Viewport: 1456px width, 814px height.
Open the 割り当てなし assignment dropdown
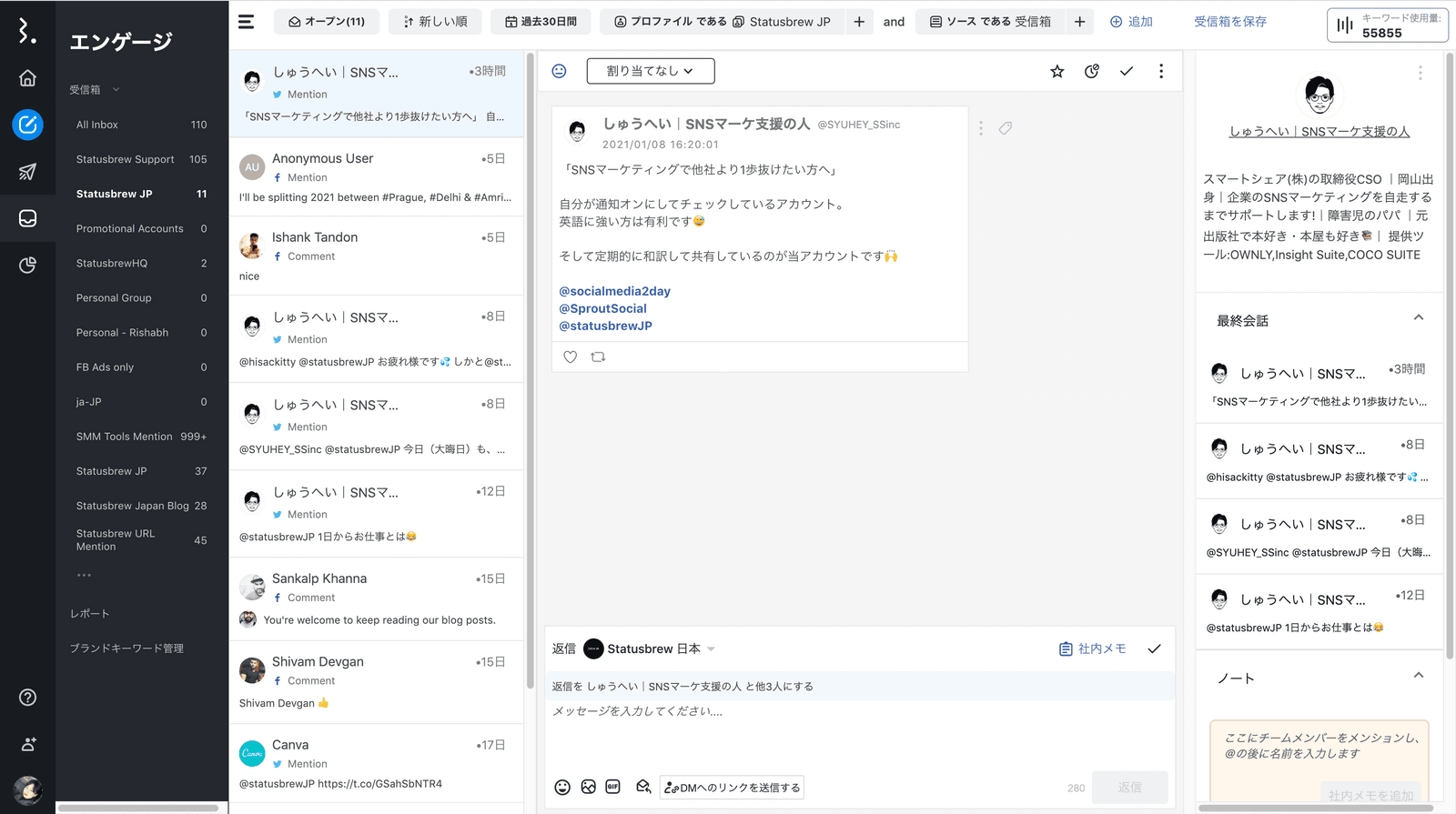[x=650, y=71]
